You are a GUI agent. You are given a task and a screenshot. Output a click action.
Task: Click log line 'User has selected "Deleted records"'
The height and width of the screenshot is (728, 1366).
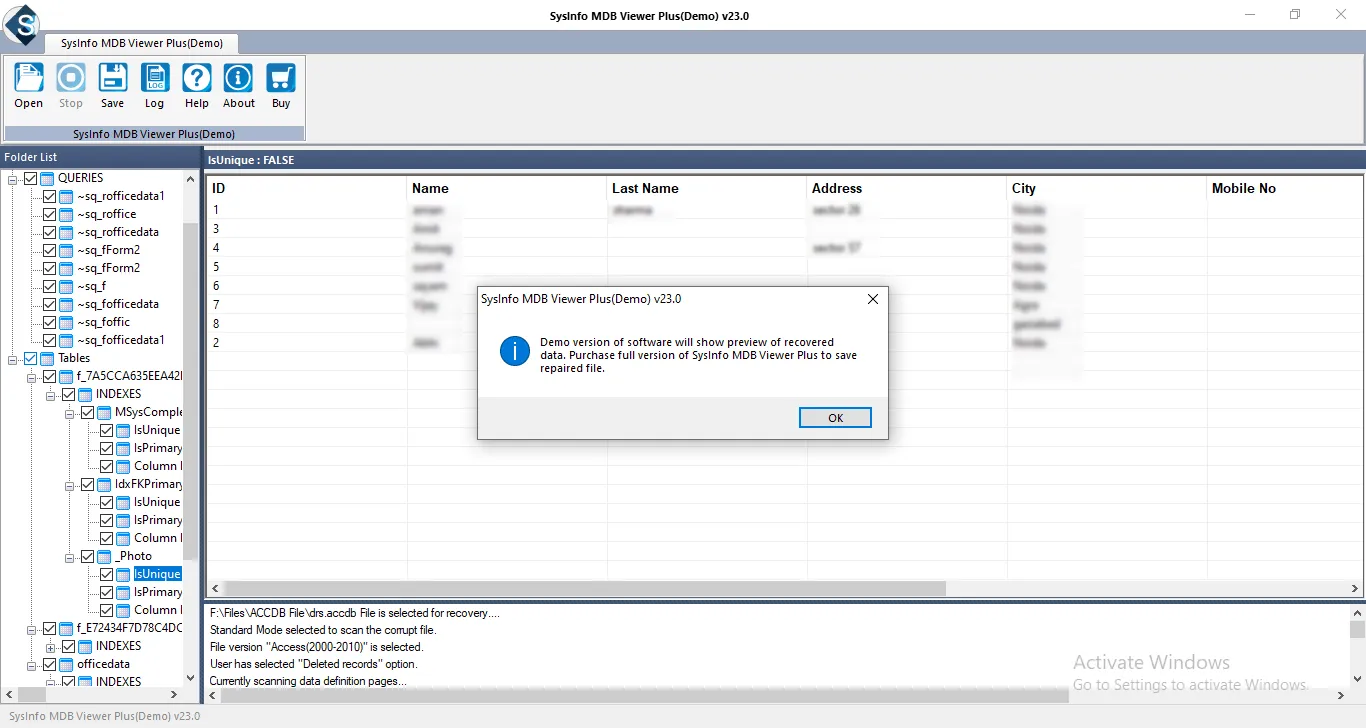(314, 664)
